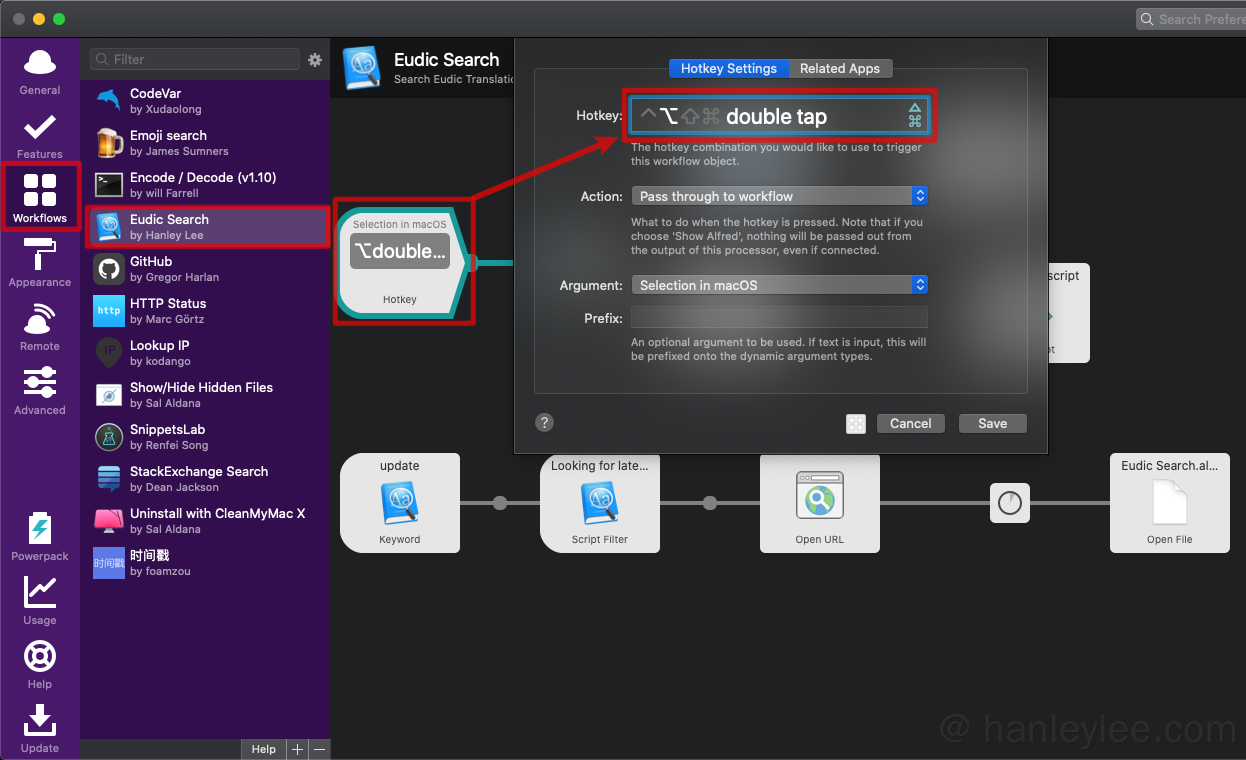Select the SnippetsLab workflow

[x=207, y=437]
